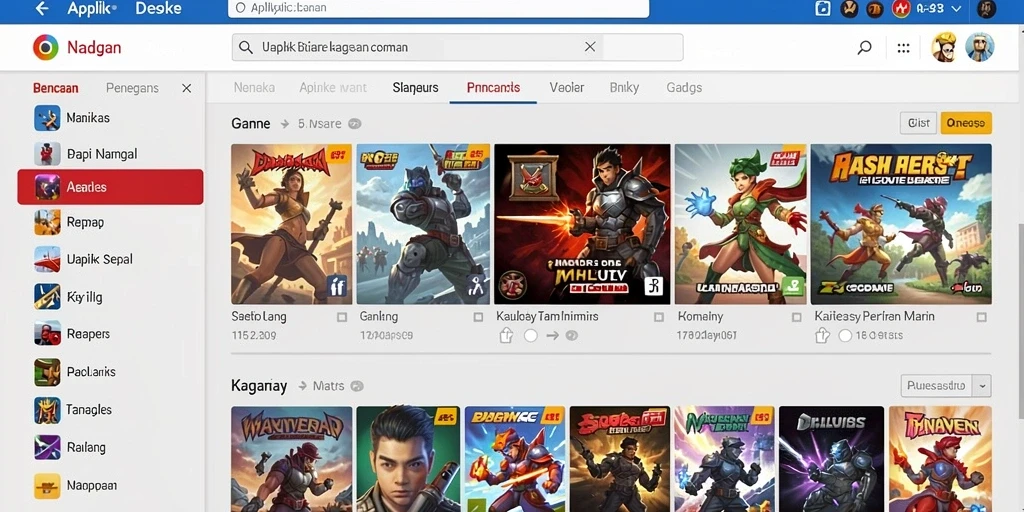The width and height of the screenshot is (1024, 512).
Task: Select the Penegans sidebar tab
Action: click(x=132, y=88)
